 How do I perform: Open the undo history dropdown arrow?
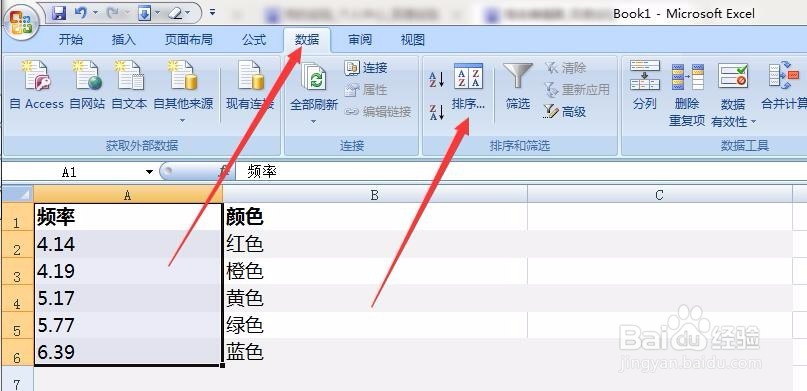[x=95, y=13]
